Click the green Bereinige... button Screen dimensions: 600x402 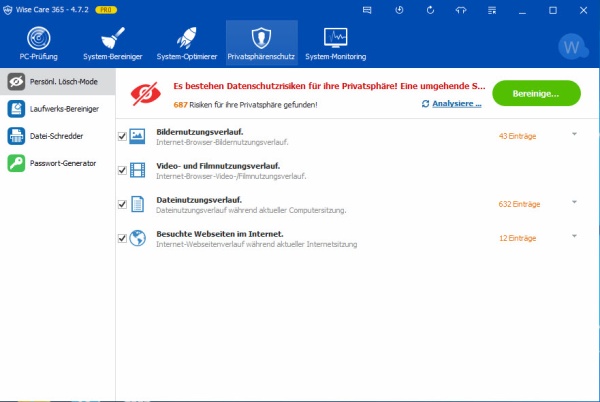tap(536, 93)
